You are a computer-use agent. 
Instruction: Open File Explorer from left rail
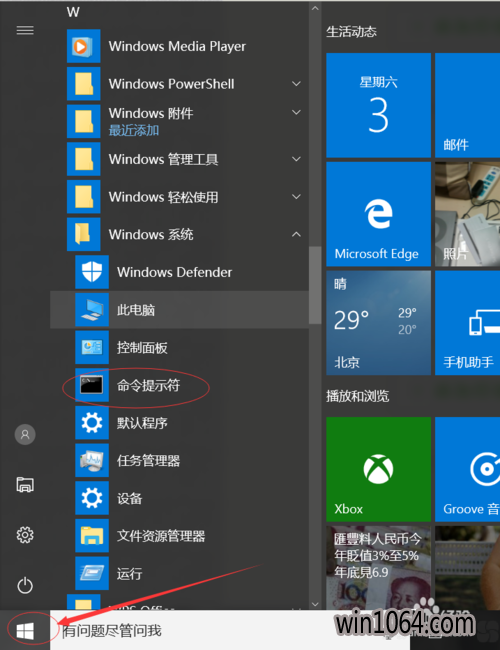(25, 485)
